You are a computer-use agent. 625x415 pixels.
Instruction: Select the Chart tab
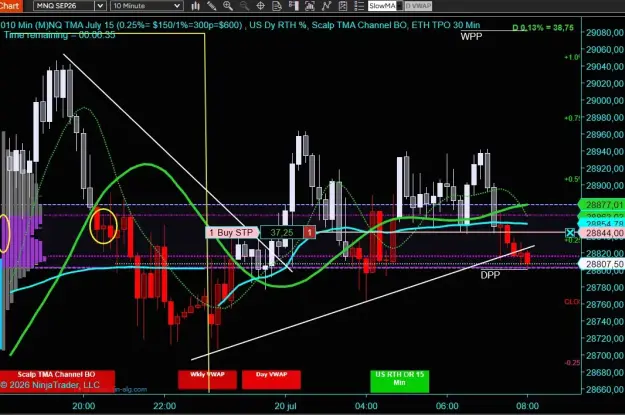click(11, 6)
